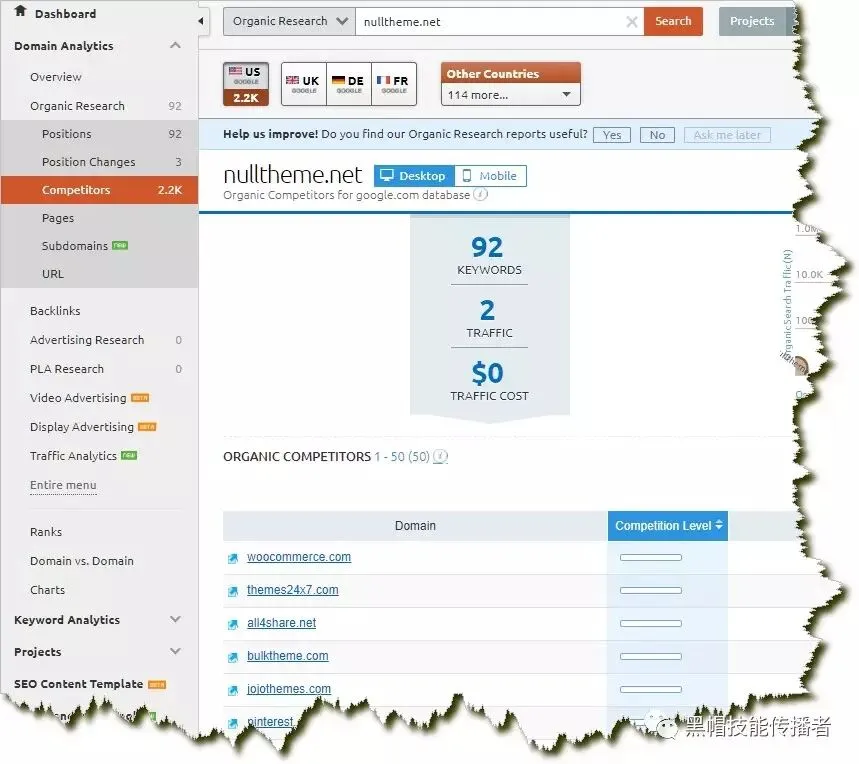Open Backlinks in sidebar
Screen dimensions: 859x764
click(x=55, y=311)
